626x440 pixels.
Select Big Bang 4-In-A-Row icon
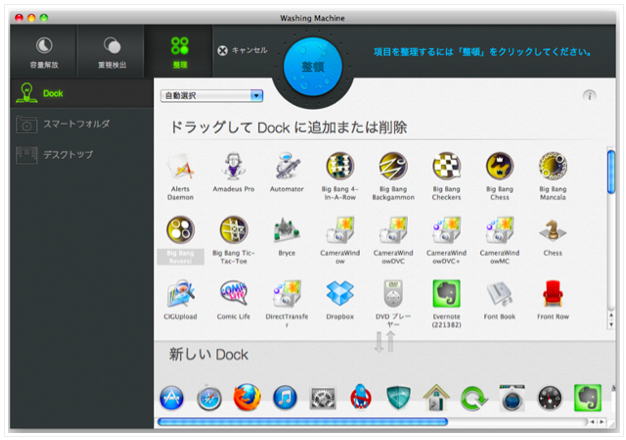pos(340,166)
